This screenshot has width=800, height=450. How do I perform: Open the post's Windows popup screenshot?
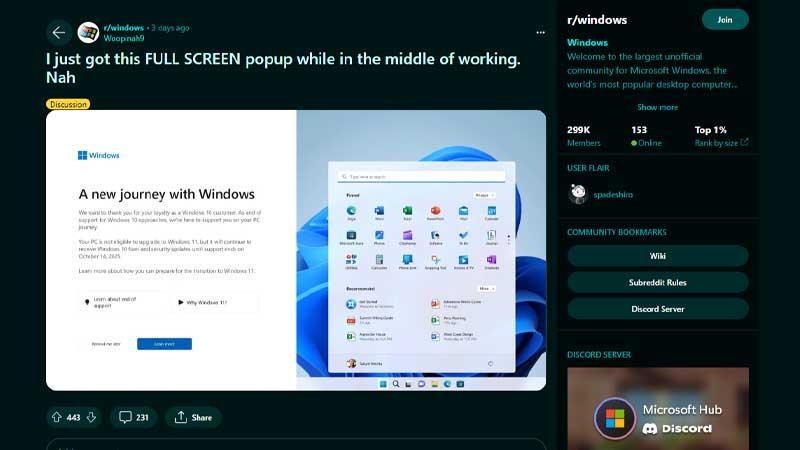[296, 250]
